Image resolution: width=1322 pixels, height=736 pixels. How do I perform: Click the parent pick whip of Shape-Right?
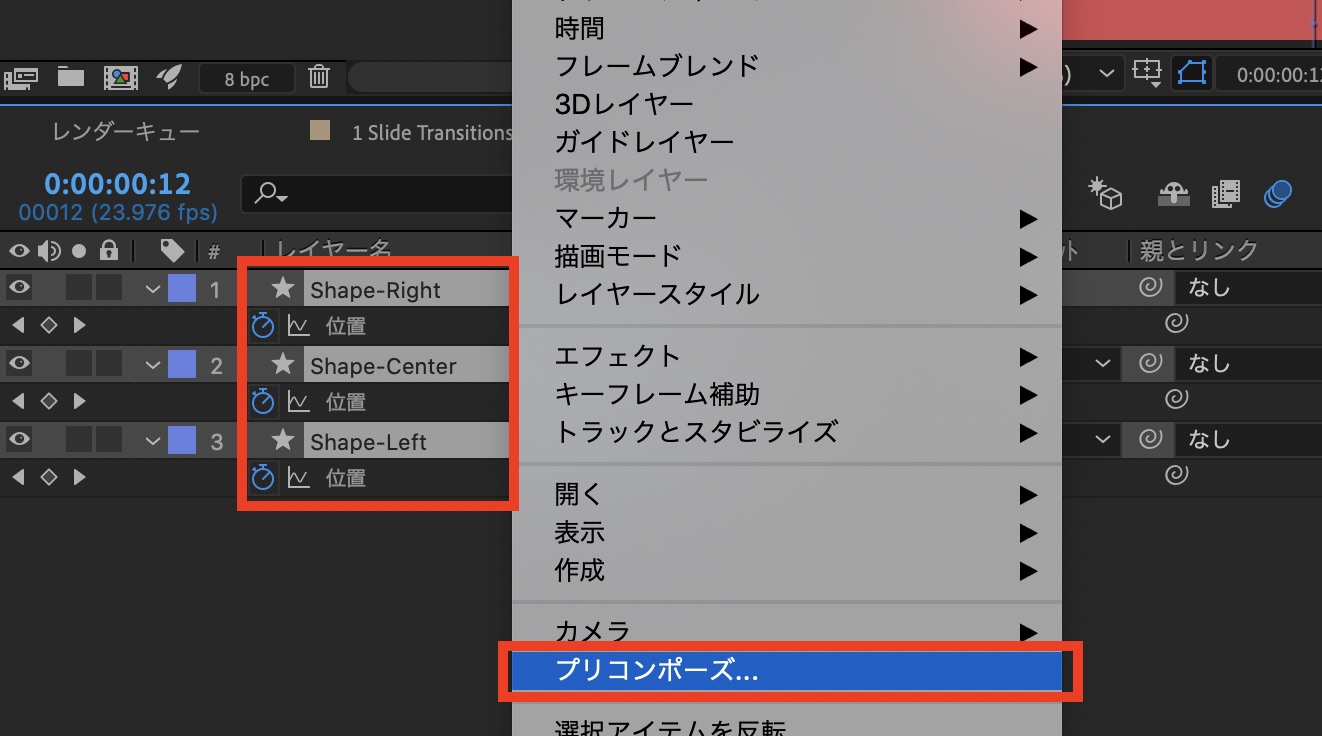pyautogui.click(x=1151, y=288)
